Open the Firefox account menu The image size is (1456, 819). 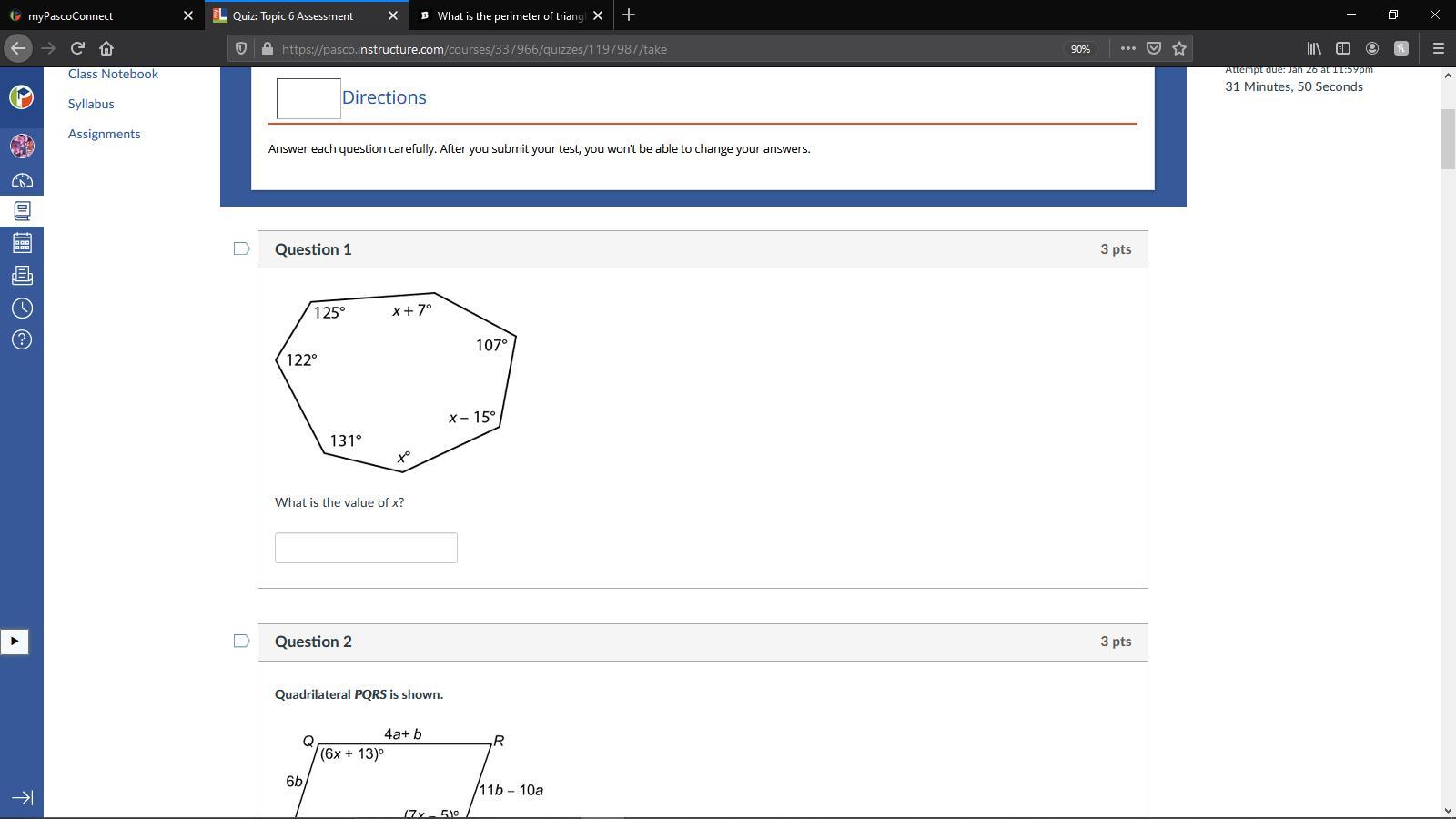point(1372,48)
